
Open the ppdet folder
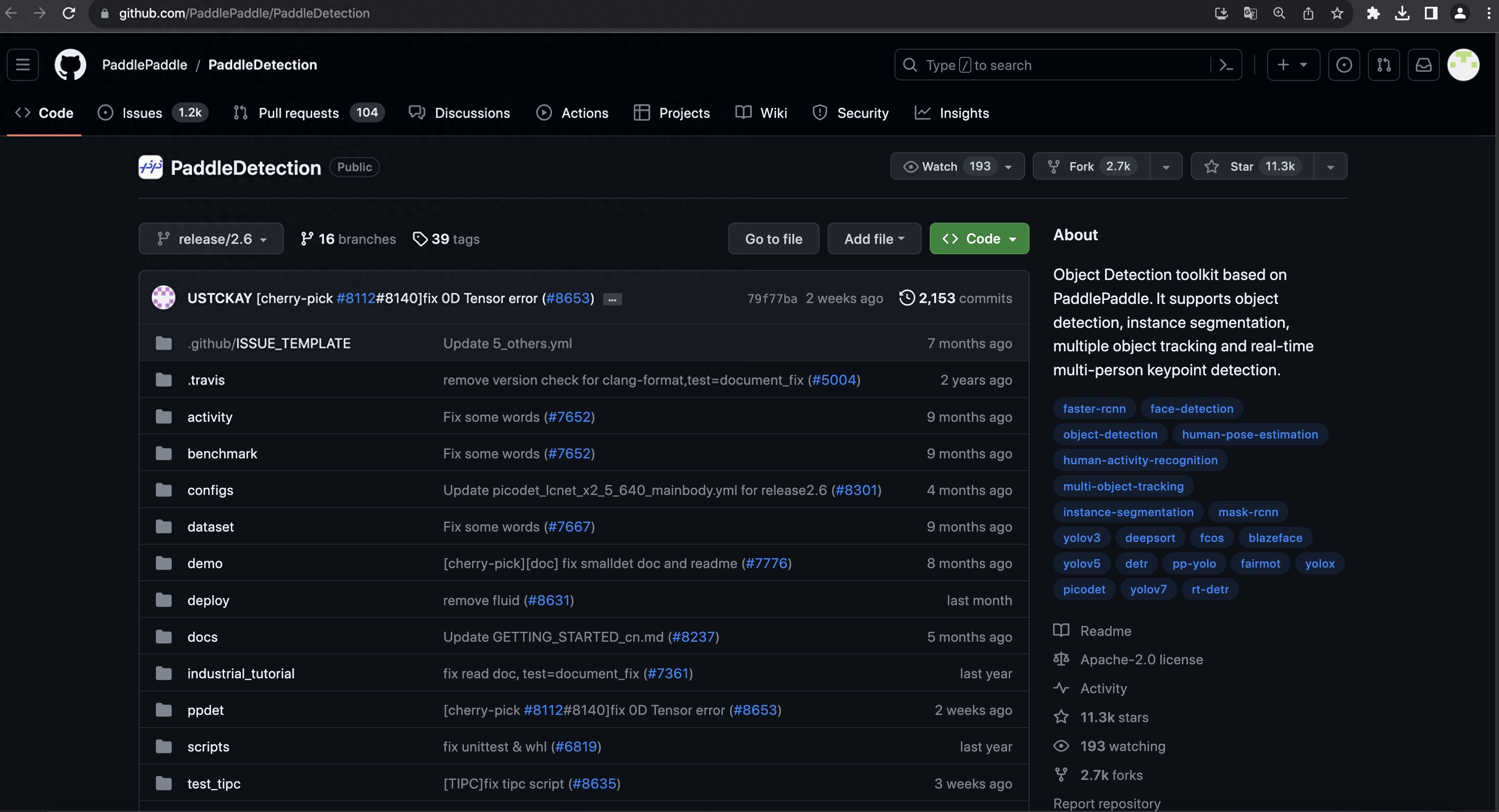pyautogui.click(x=206, y=710)
